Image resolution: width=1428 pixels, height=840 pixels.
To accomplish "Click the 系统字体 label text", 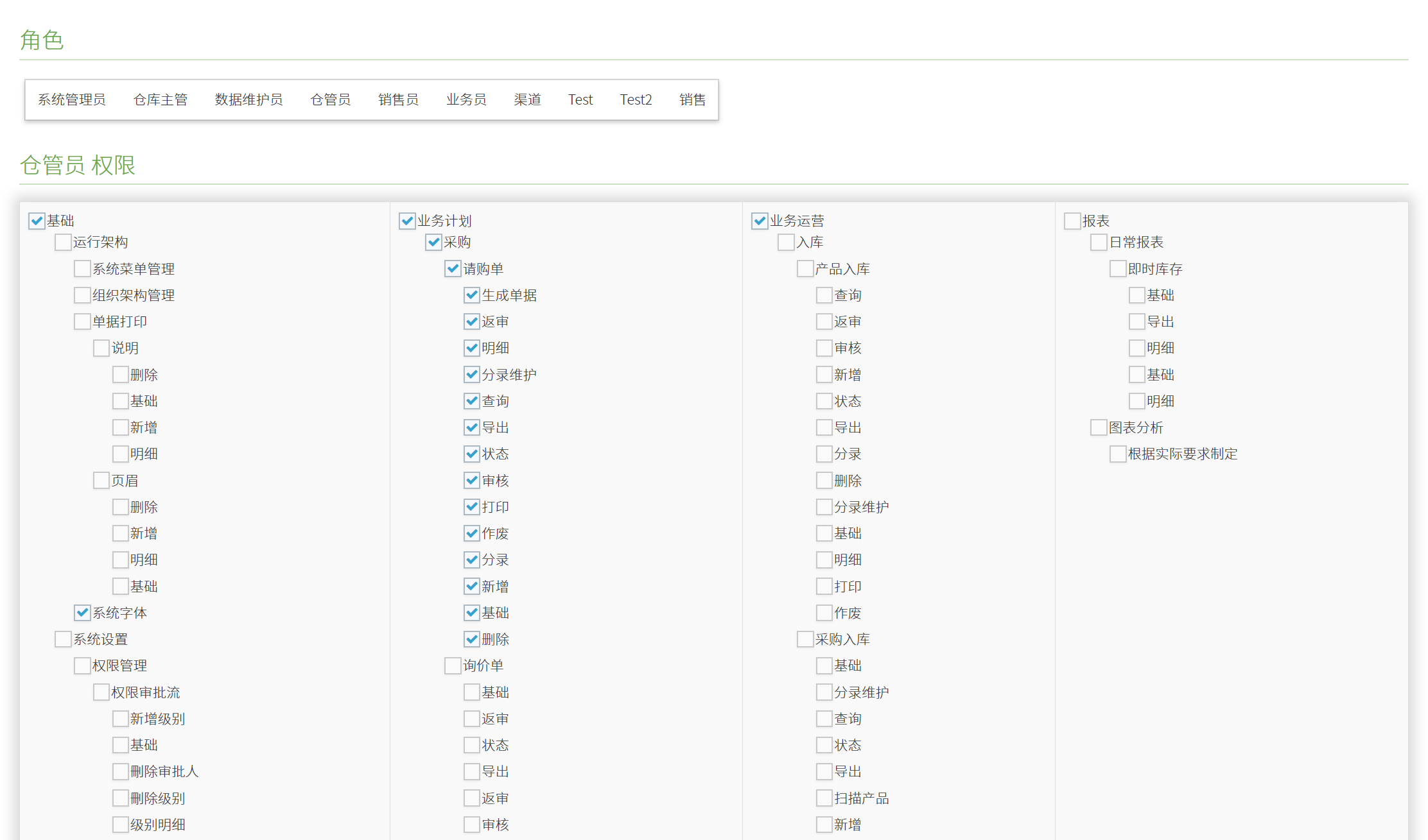I will click(119, 613).
